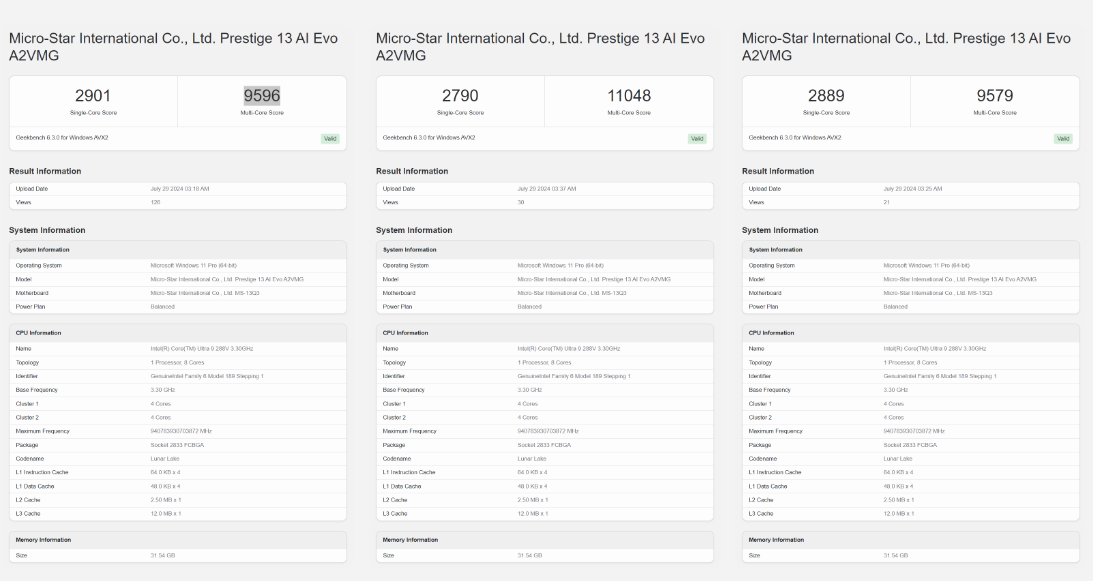Click the Result Information heading below score 11048

[412, 171]
